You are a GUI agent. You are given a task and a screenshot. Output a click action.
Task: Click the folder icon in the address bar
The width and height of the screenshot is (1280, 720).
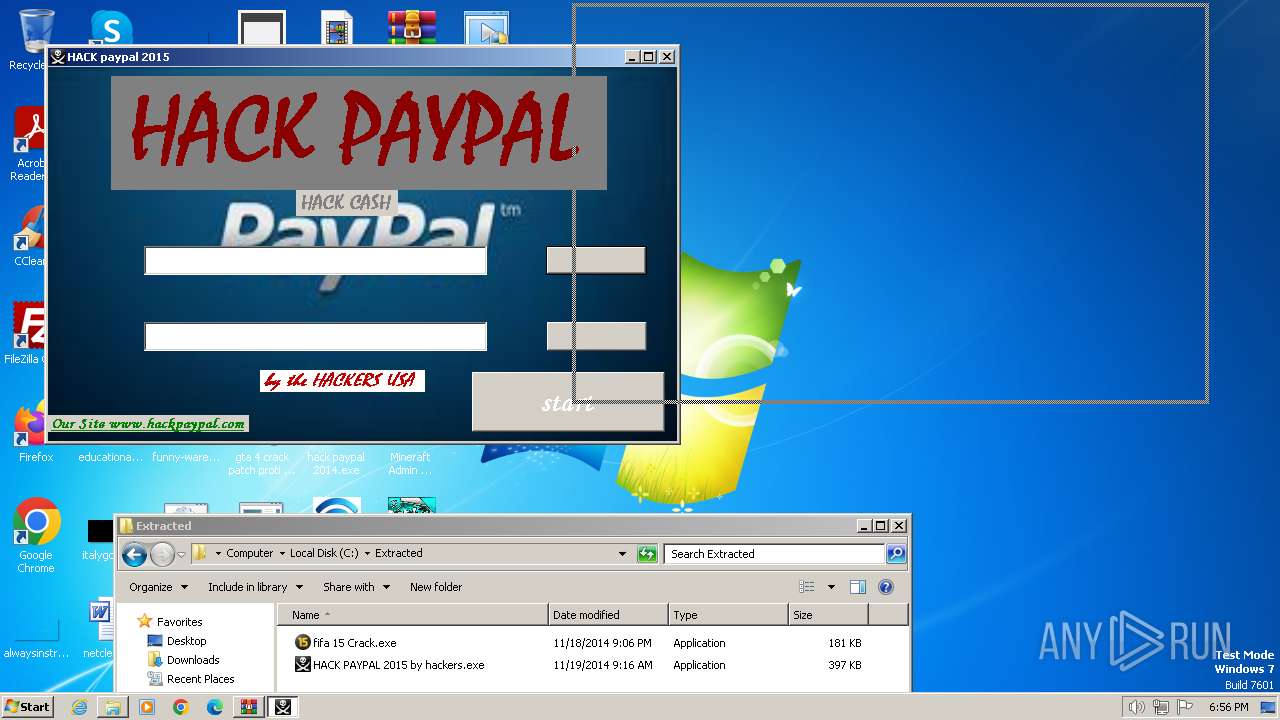(x=200, y=553)
